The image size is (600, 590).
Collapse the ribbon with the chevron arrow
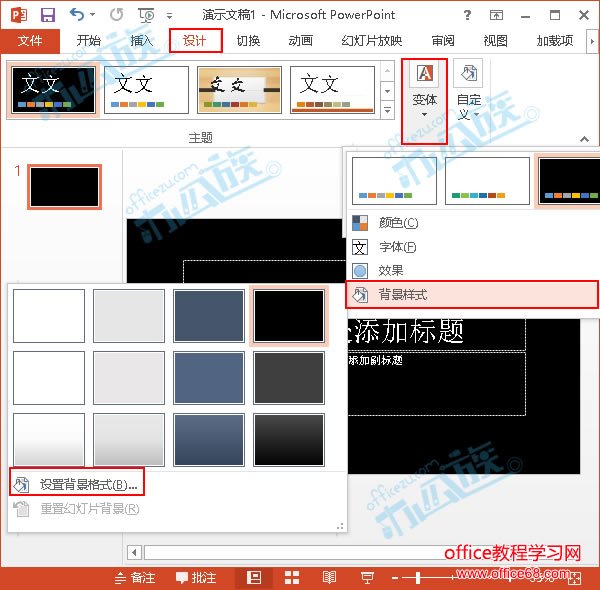[583, 139]
